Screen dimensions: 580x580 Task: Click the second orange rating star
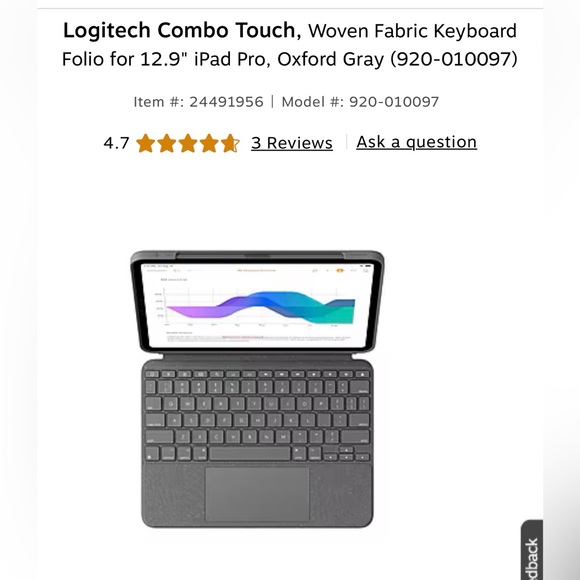click(166, 143)
